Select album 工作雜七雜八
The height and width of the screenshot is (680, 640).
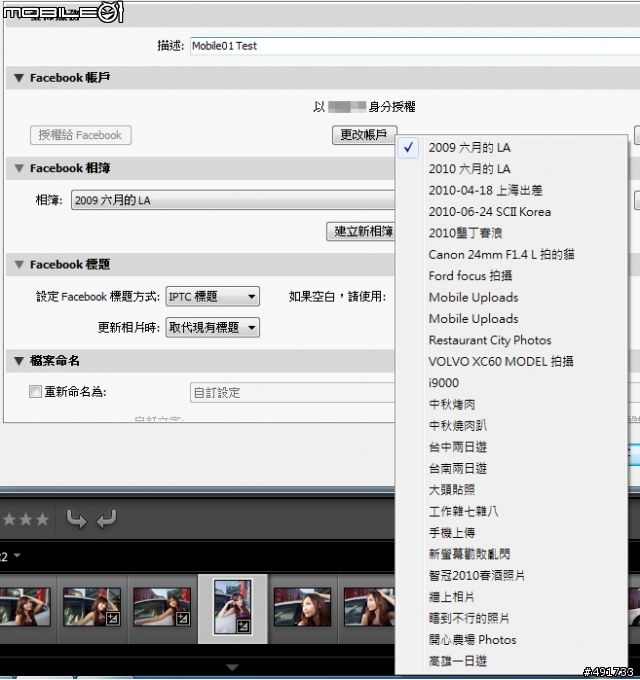(512, 511)
